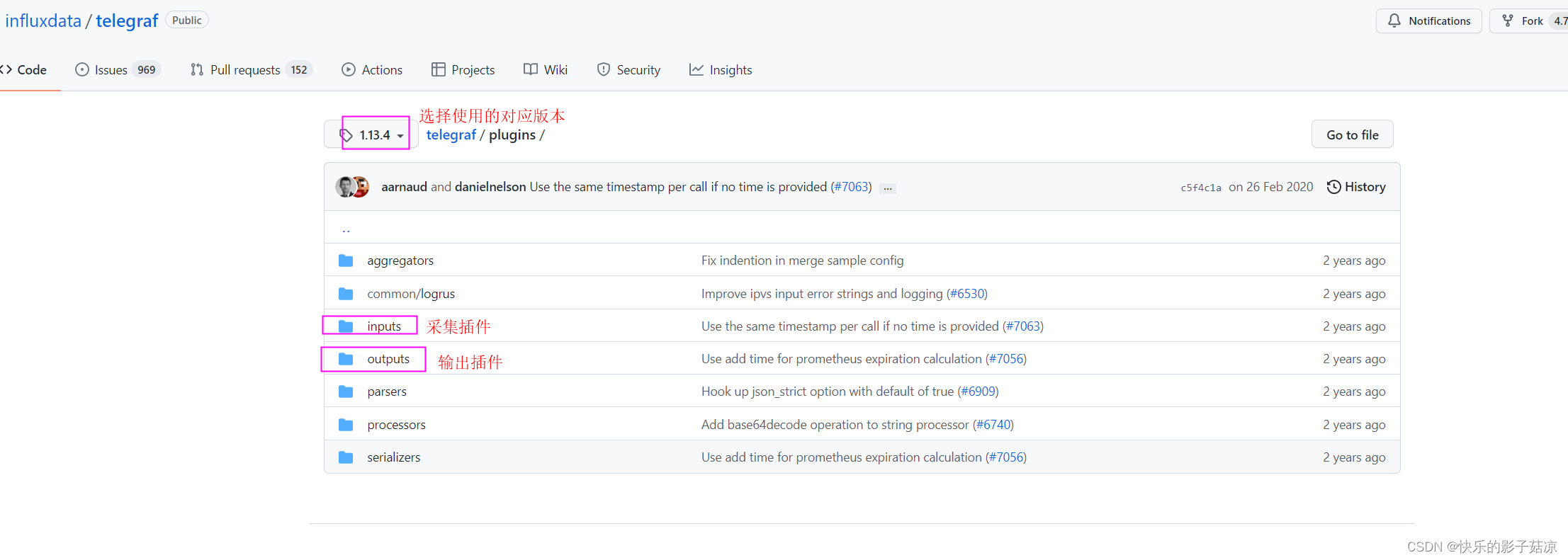Click the influxdata owner link
This screenshot has height=560, width=1568.
click(43, 21)
